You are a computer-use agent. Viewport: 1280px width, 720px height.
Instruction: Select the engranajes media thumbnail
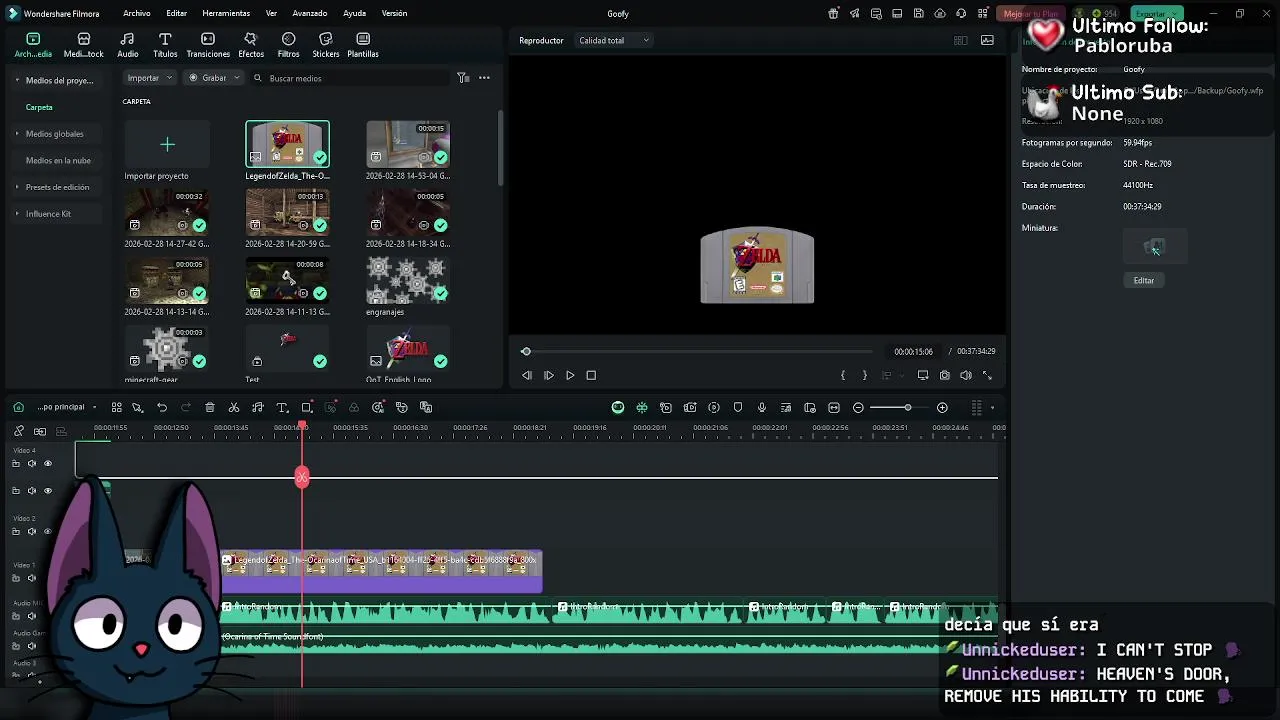click(408, 280)
